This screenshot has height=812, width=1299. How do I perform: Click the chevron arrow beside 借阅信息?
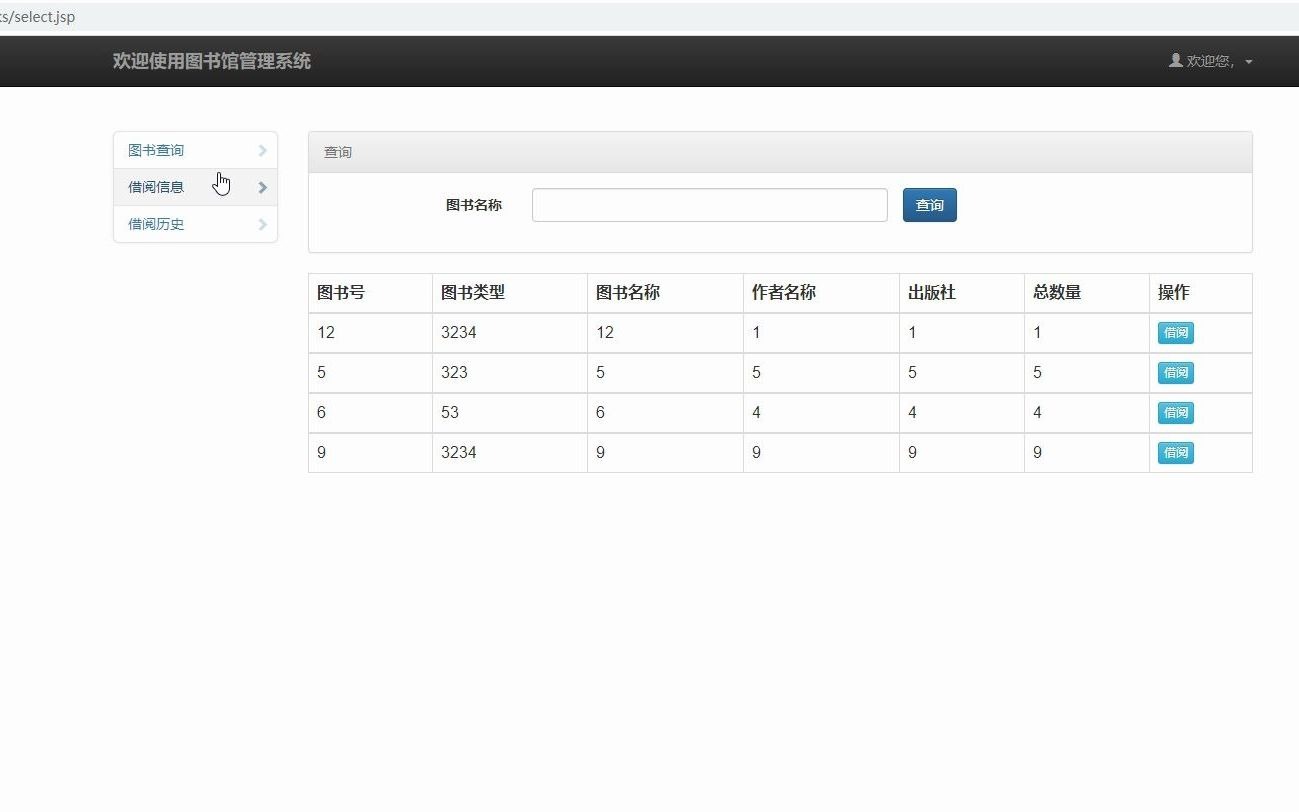point(262,187)
